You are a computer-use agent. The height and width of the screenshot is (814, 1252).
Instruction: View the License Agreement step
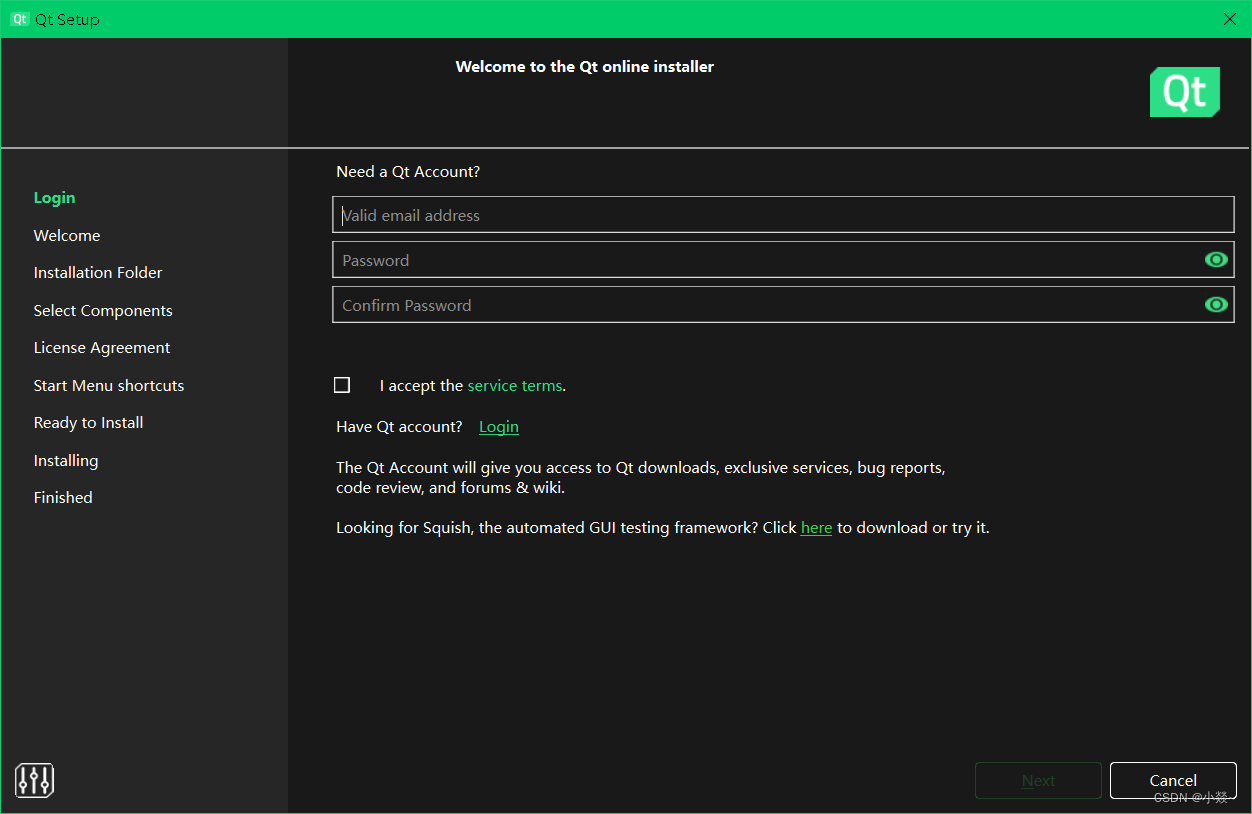(x=101, y=347)
